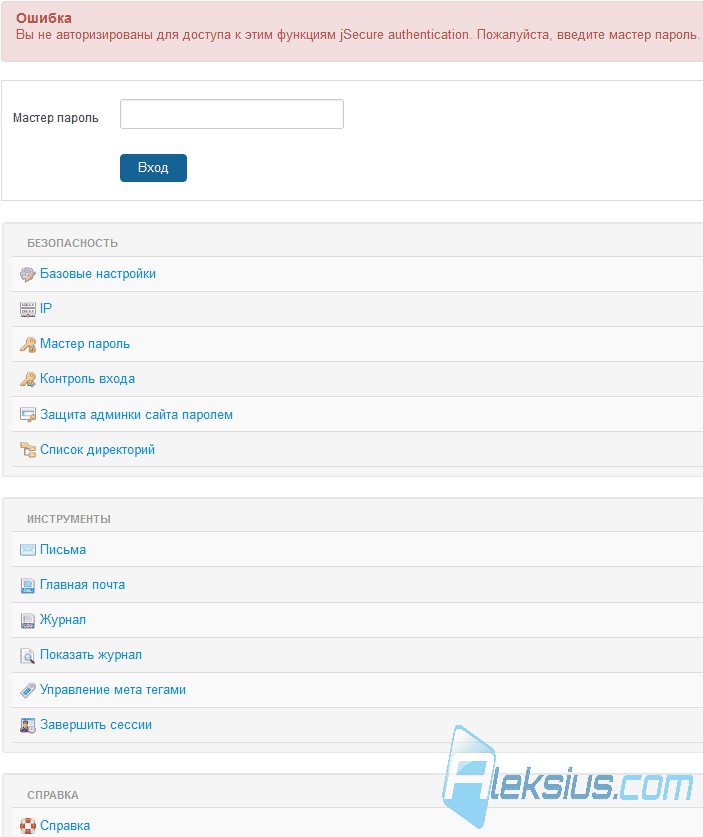Open Журнал link
Viewport: 703px width, 837px height.
click(63, 620)
